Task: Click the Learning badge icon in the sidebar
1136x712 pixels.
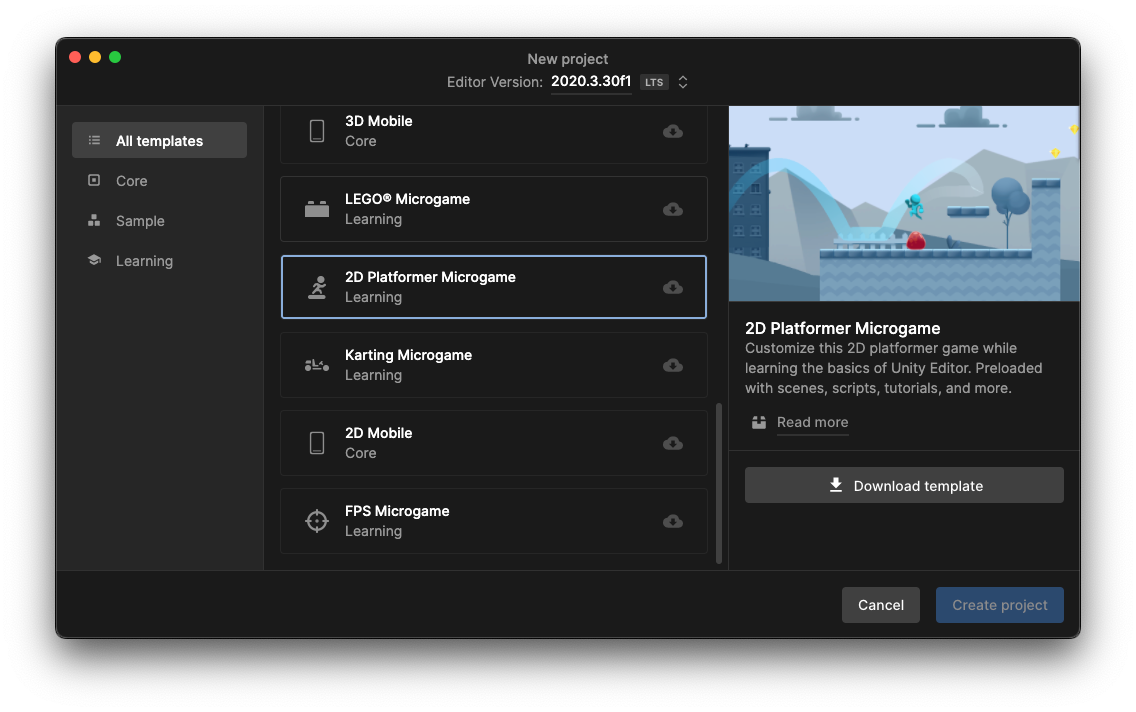Action: 93,260
